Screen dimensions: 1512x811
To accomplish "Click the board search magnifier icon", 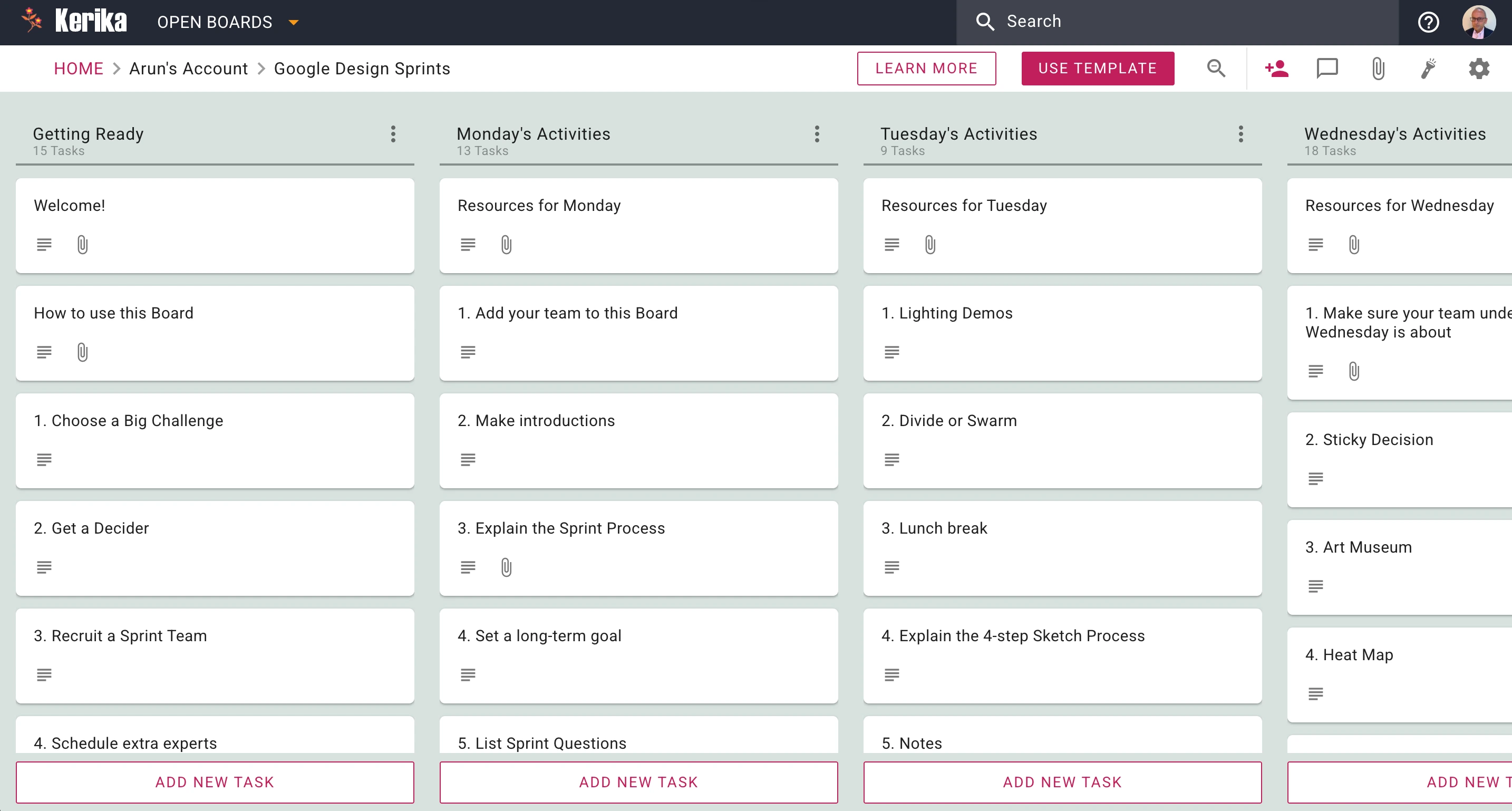I will pos(1216,69).
